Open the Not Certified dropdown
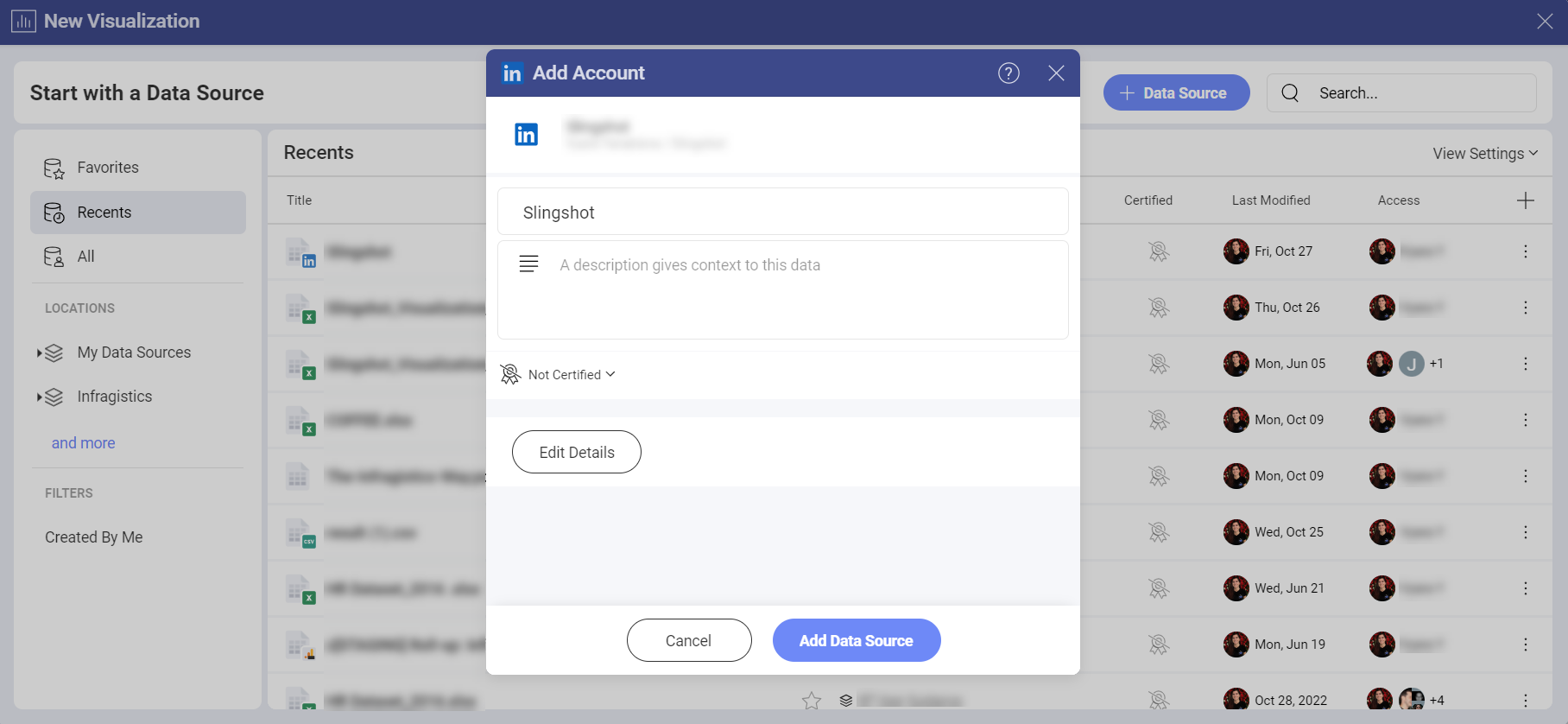Screen dimensions: 1568x724 click(571, 374)
